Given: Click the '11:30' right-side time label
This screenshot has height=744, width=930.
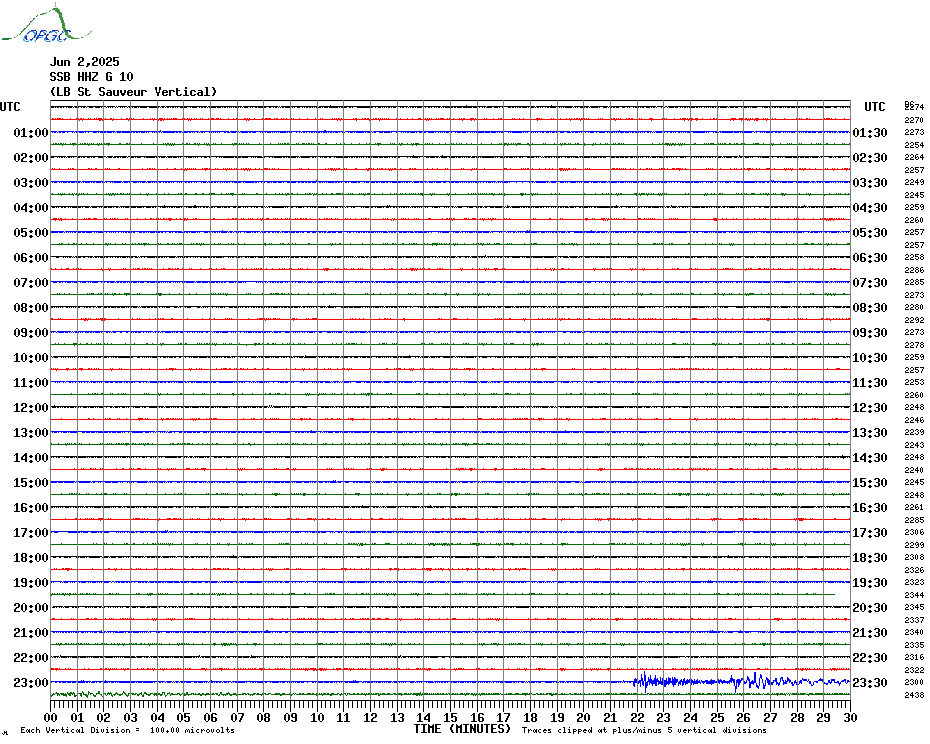Looking at the screenshot, I should click(x=870, y=383).
